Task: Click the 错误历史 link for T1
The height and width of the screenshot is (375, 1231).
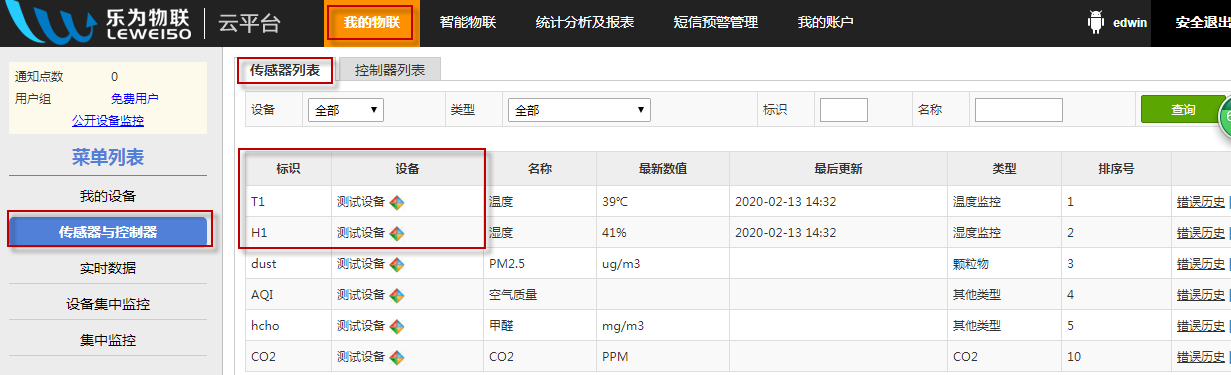Action: click(x=1201, y=202)
